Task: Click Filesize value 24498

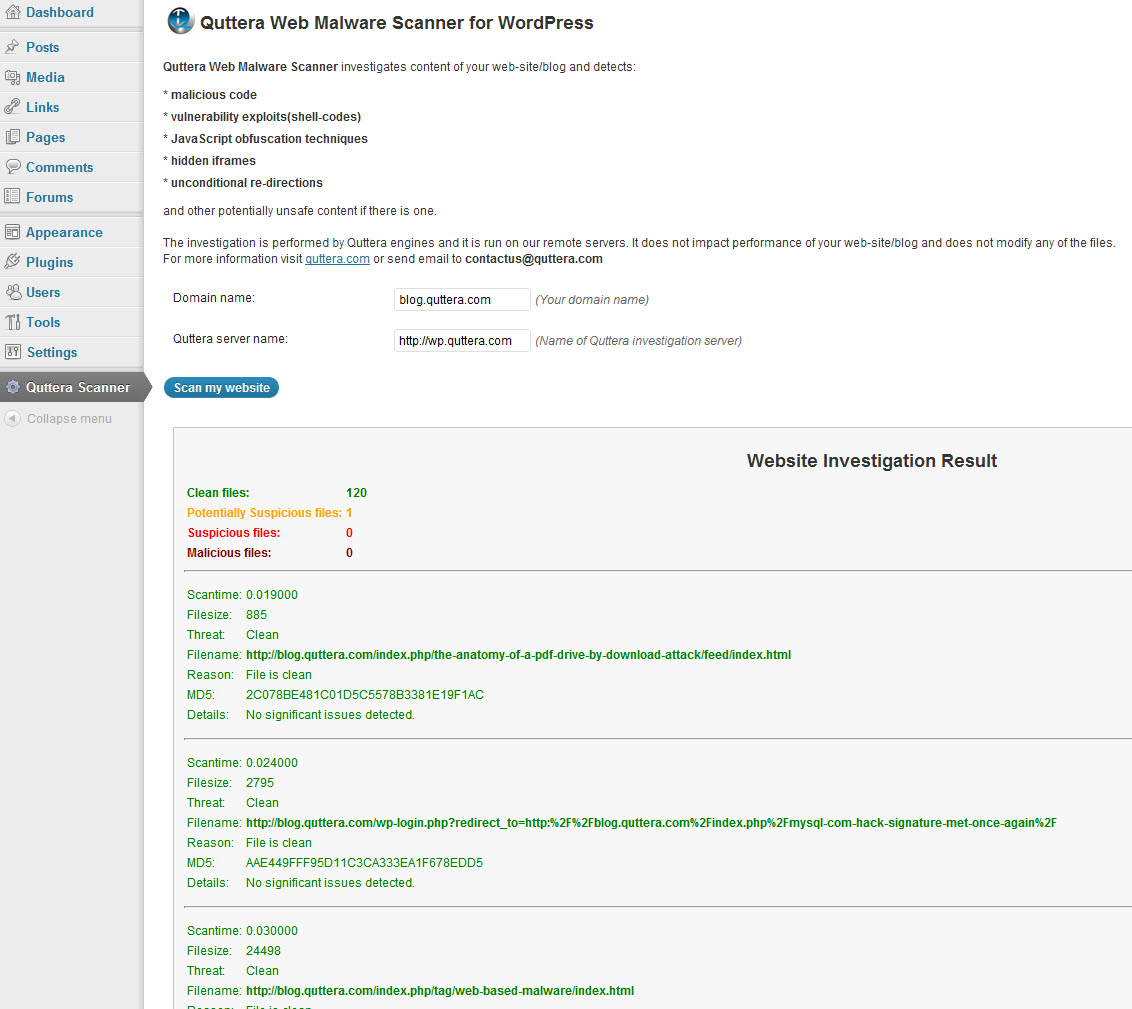Action: (x=264, y=951)
